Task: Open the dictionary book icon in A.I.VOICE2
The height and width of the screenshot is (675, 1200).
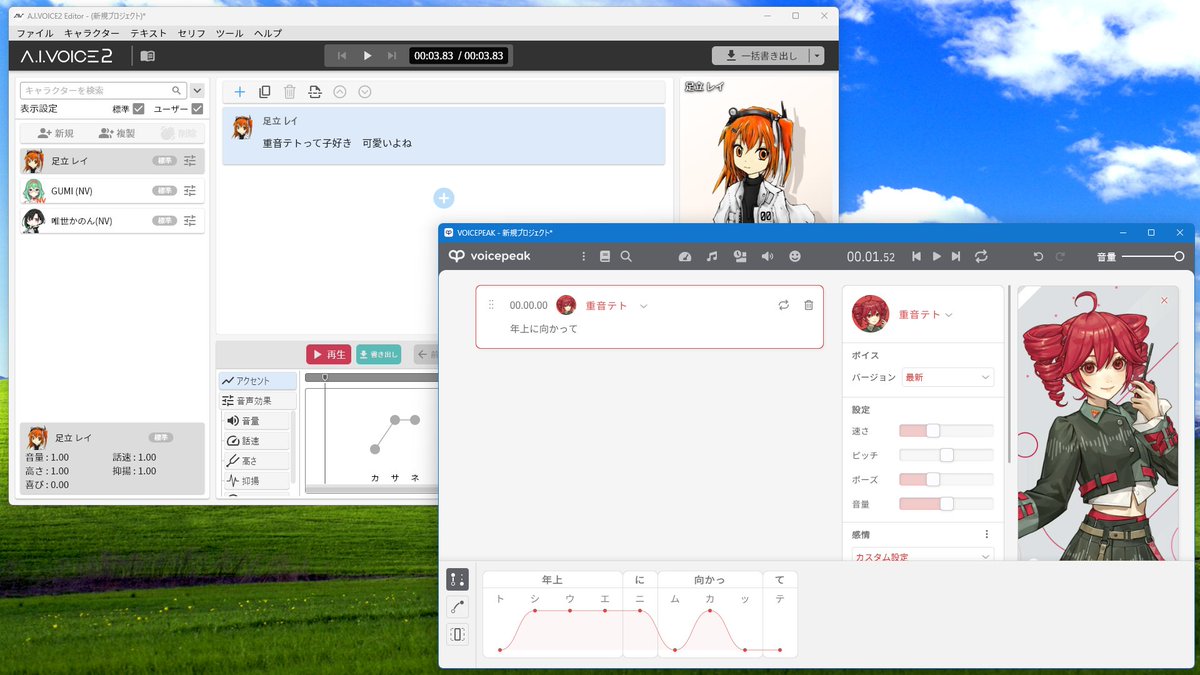Action: pyautogui.click(x=148, y=56)
